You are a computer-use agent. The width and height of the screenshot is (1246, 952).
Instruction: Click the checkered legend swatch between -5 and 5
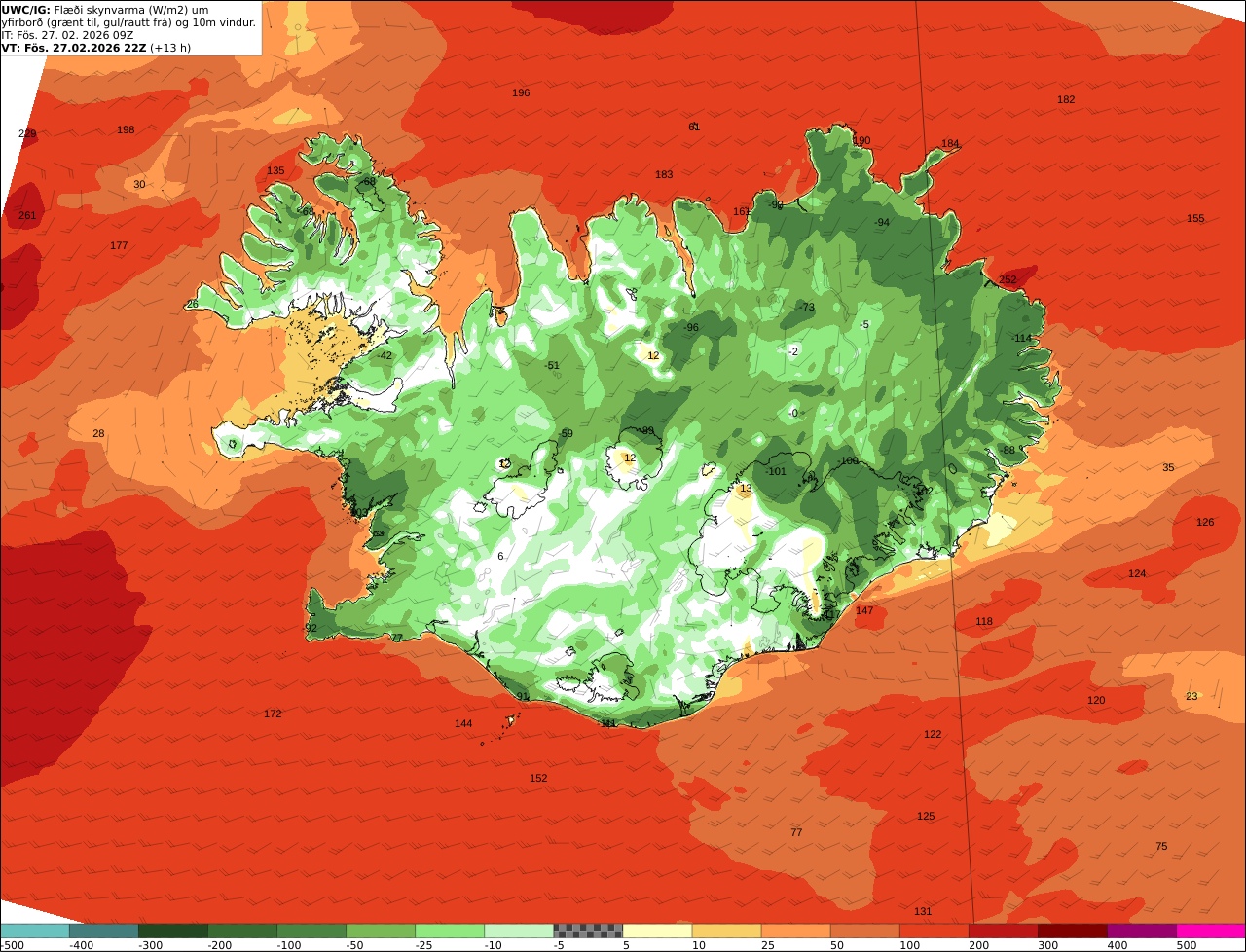click(588, 931)
